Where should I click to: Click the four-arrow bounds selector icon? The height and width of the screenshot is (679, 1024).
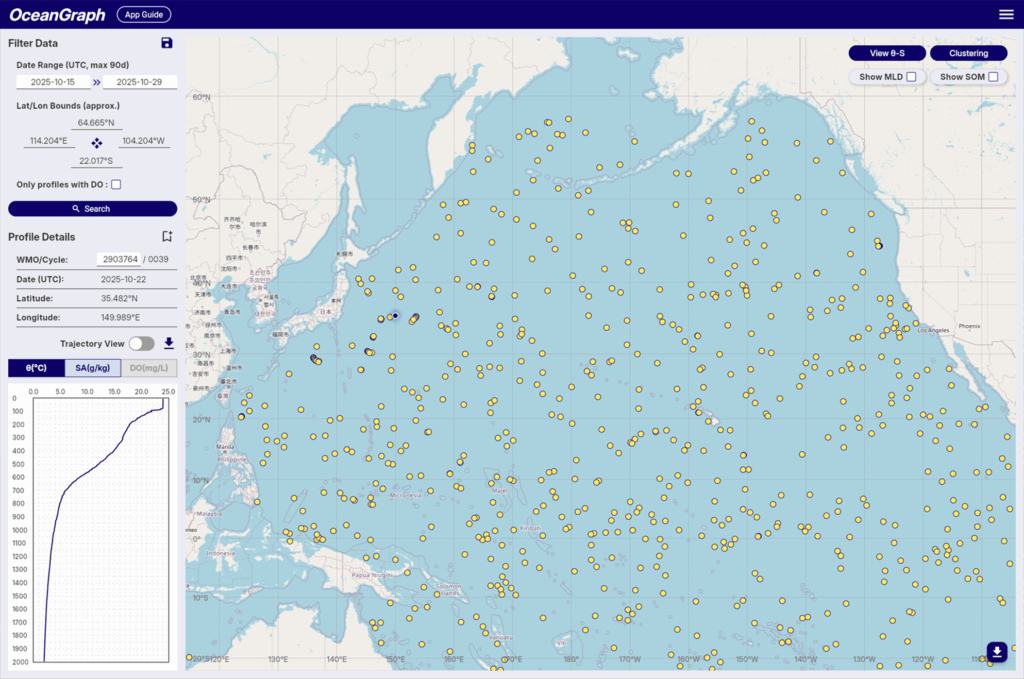click(x=96, y=142)
